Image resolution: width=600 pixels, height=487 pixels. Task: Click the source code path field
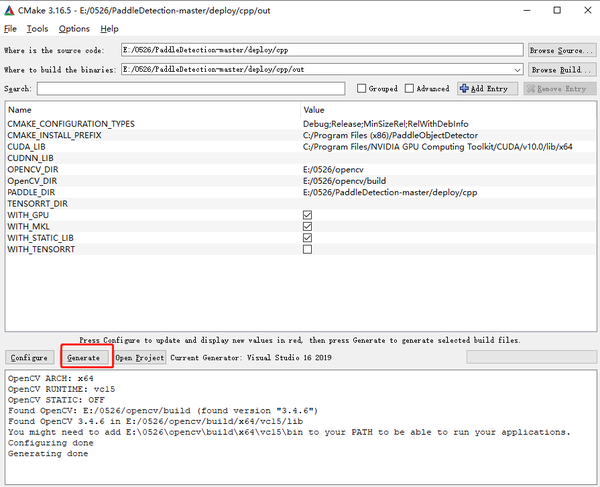click(x=322, y=50)
